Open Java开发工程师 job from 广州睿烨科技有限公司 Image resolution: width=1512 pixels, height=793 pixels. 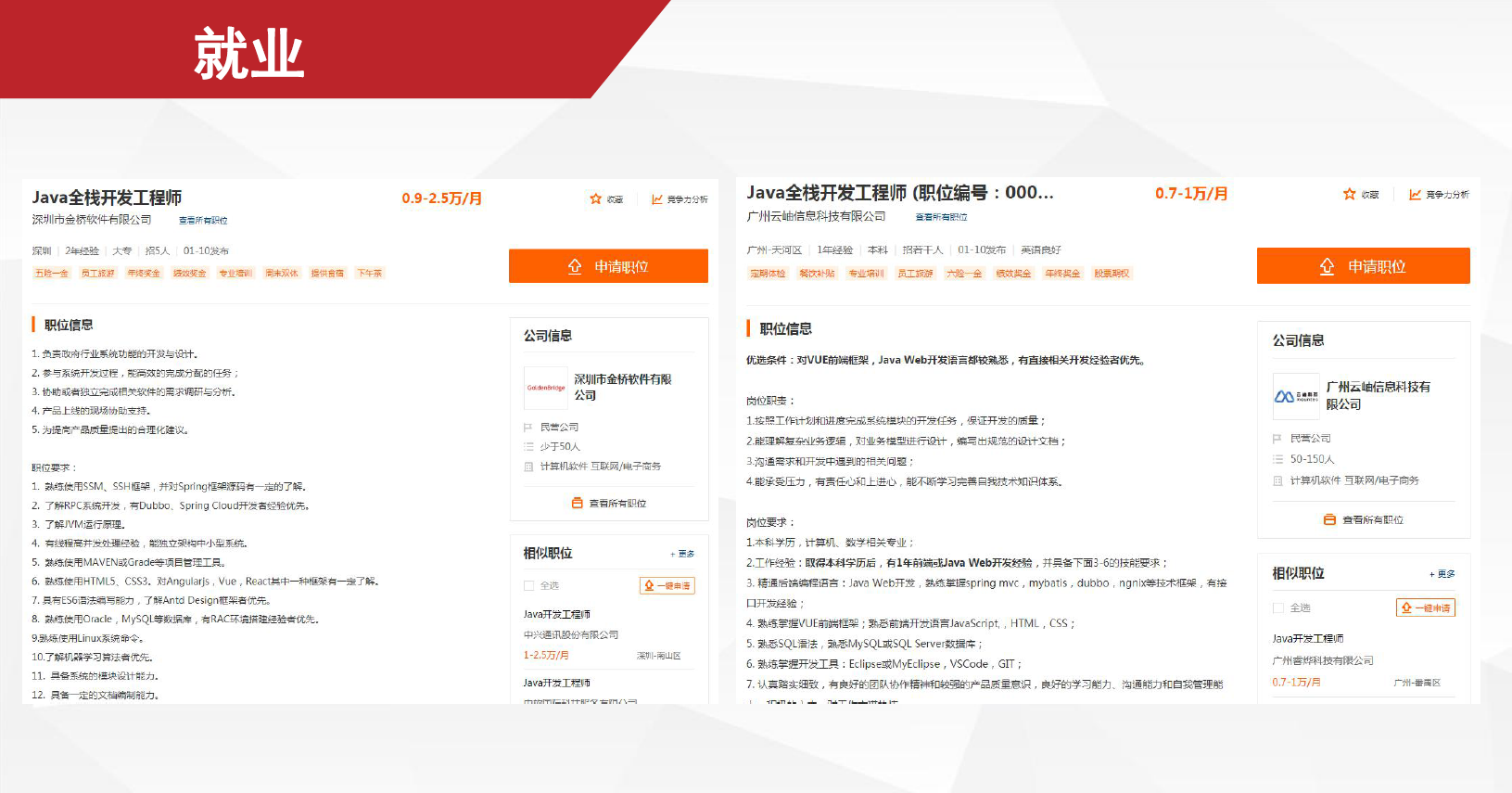[x=1307, y=639]
